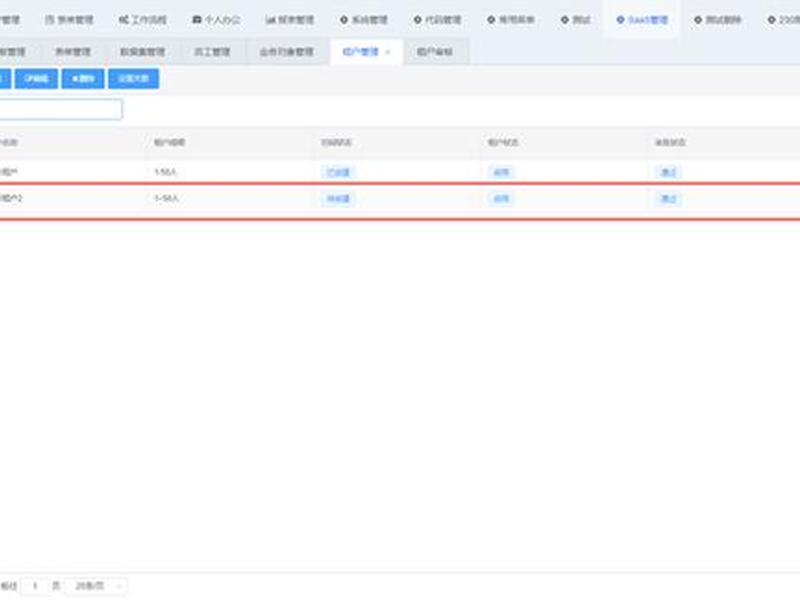Click the 审核状态 column header
Image resolution: width=800 pixels, height=600 pixels.
(670, 142)
